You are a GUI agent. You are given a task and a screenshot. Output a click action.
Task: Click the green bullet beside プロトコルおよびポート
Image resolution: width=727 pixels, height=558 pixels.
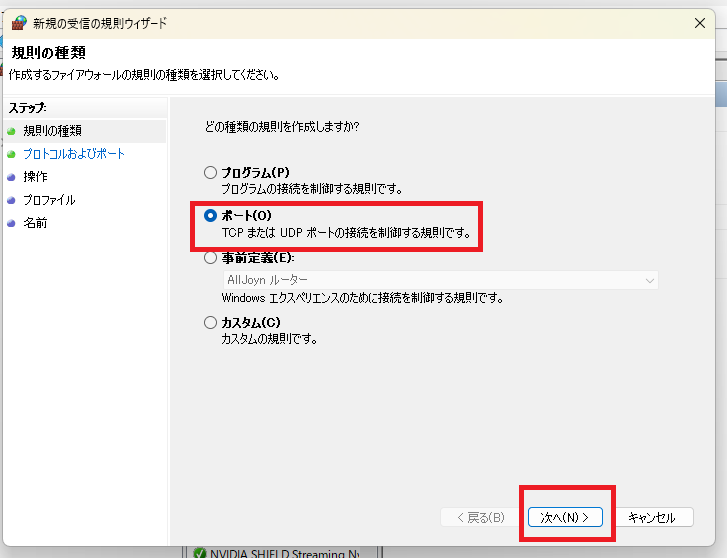pyautogui.click(x=12, y=154)
